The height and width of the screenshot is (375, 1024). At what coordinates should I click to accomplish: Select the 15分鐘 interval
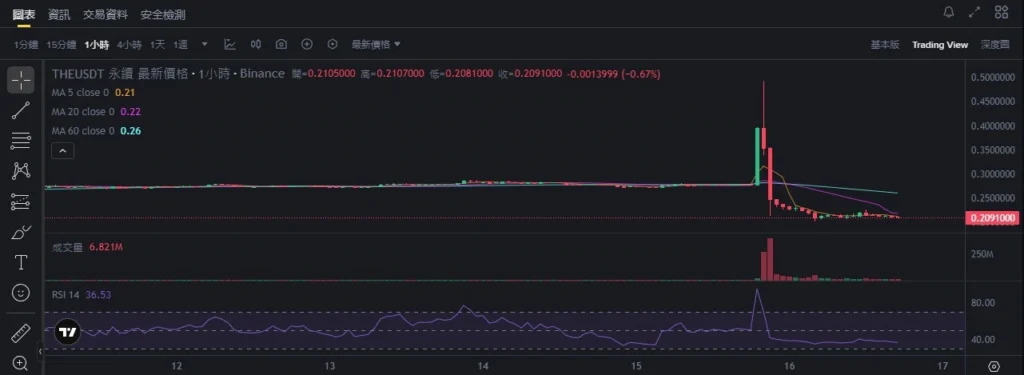click(61, 44)
